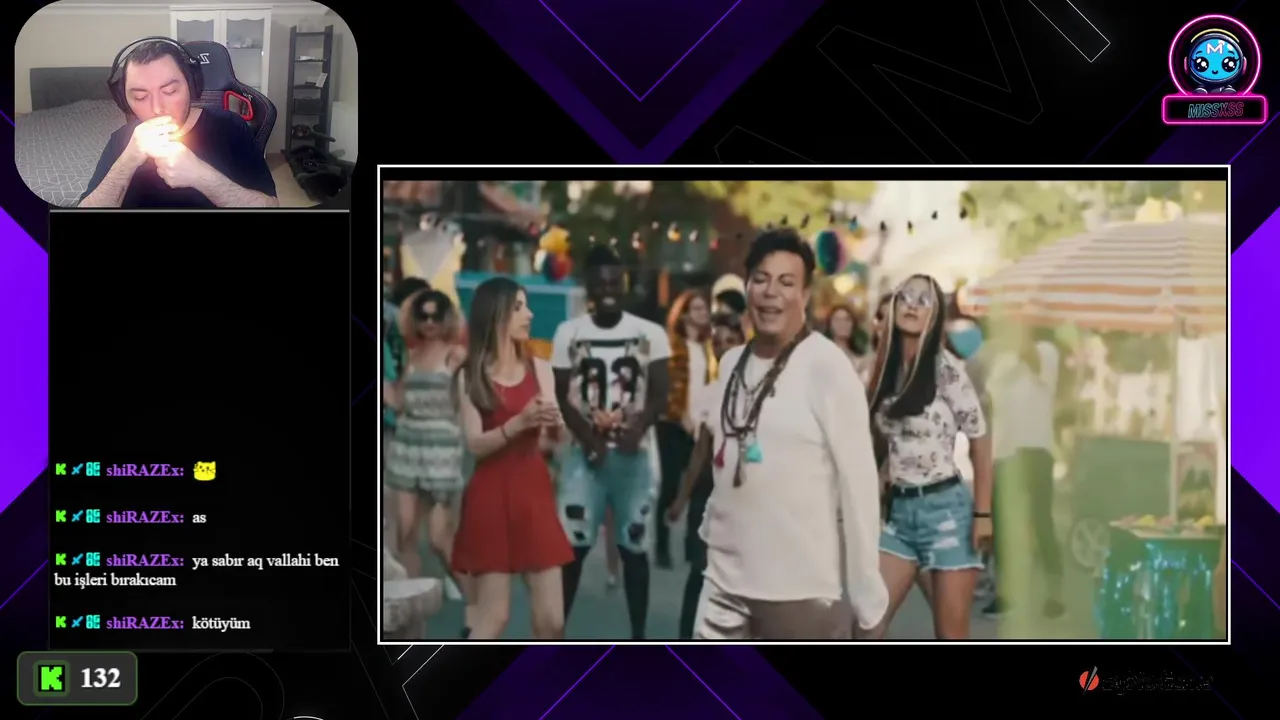The height and width of the screenshot is (720, 1280).
Task: Click the green Kick badge on the kötüyüm message
Action: point(61,622)
